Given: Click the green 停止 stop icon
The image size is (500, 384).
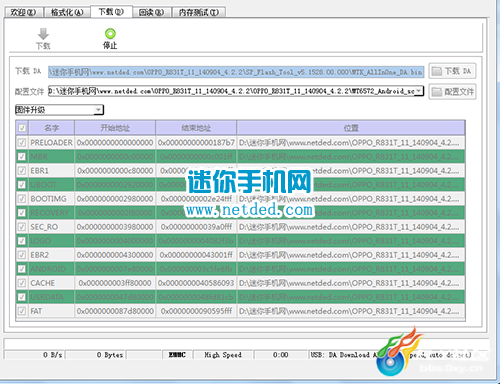Looking at the screenshot, I should (110, 34).
